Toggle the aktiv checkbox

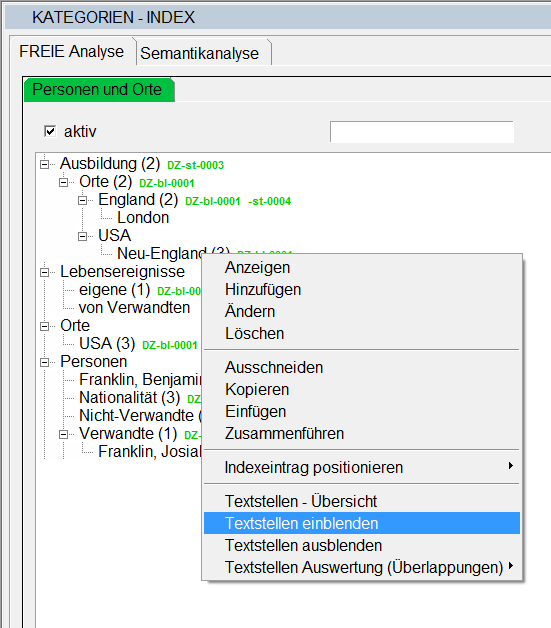pos(50,131)
